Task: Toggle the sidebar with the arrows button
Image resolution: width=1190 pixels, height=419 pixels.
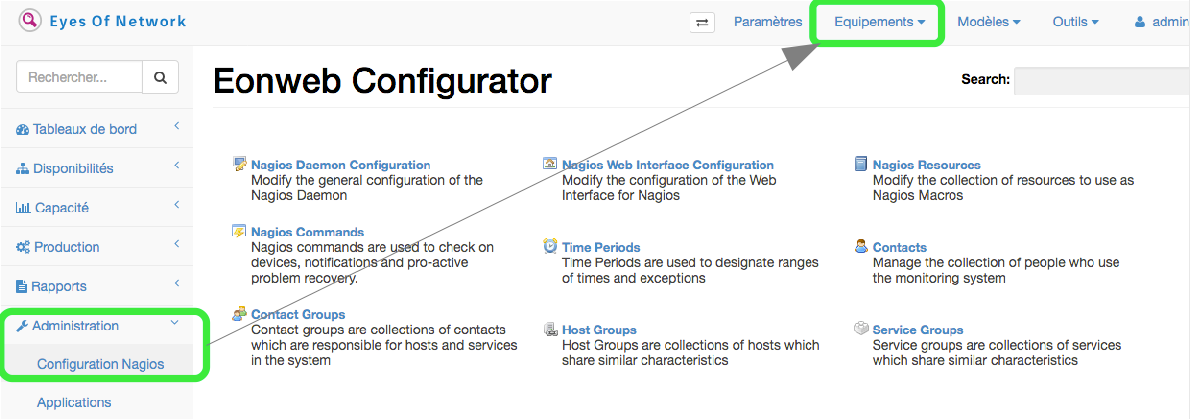Action: point(702,22)
